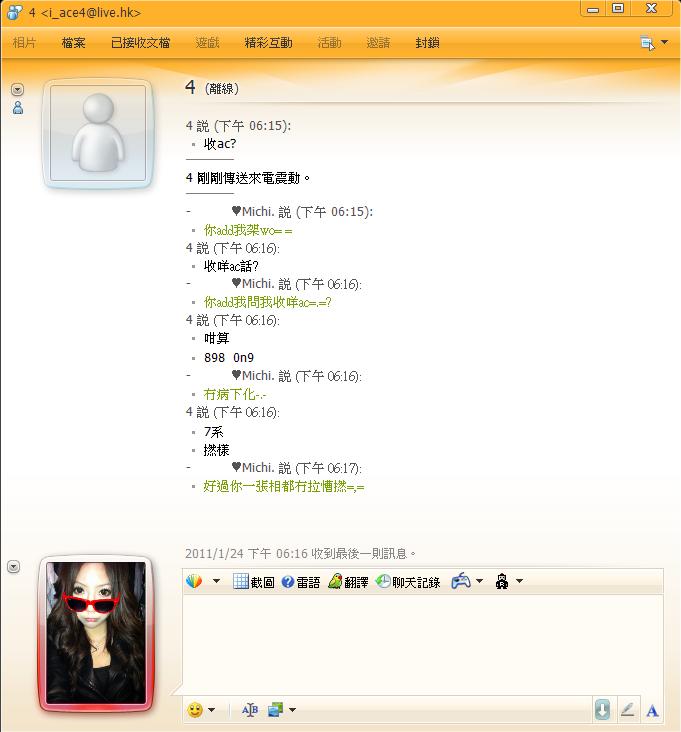The width and height of the screenshot is (681, 732).
Task: Click the handwriting pen icon
Action: [627, 710]
